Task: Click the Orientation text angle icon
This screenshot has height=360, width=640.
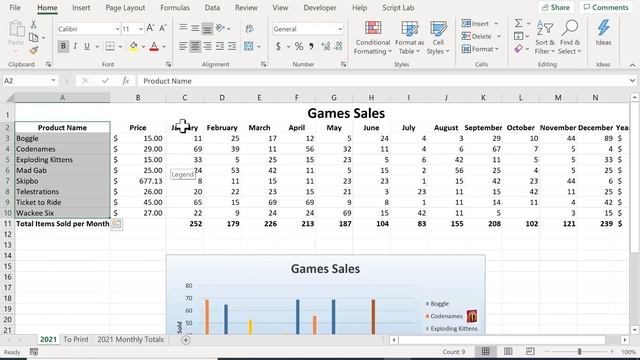Action: 220,28
